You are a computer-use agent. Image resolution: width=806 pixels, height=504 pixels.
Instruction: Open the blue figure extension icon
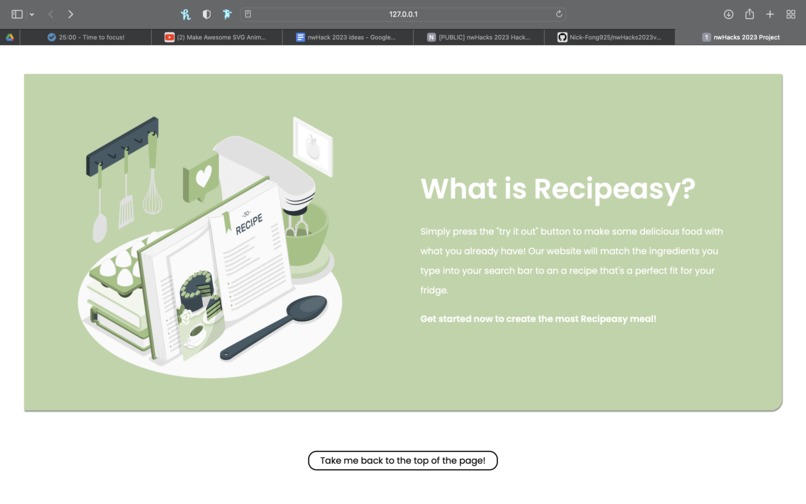pyautogui.click(x=227, y=14)
